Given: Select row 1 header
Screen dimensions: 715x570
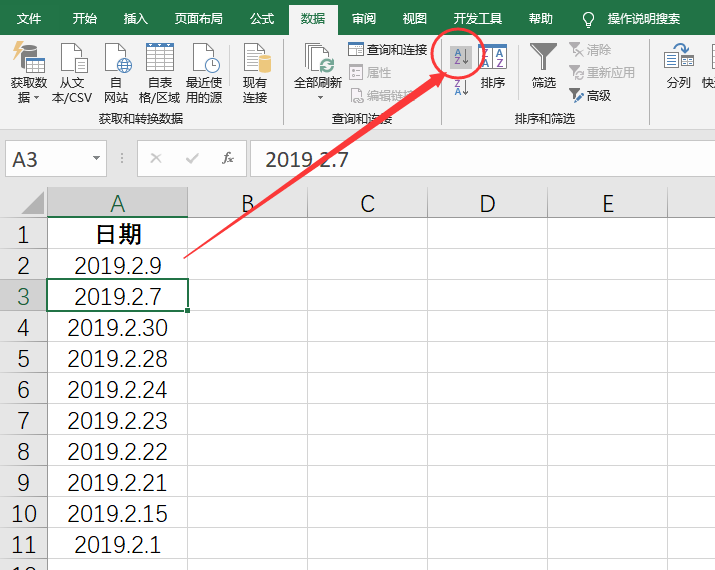Looking at the screenshot, I should click(23, 233).
